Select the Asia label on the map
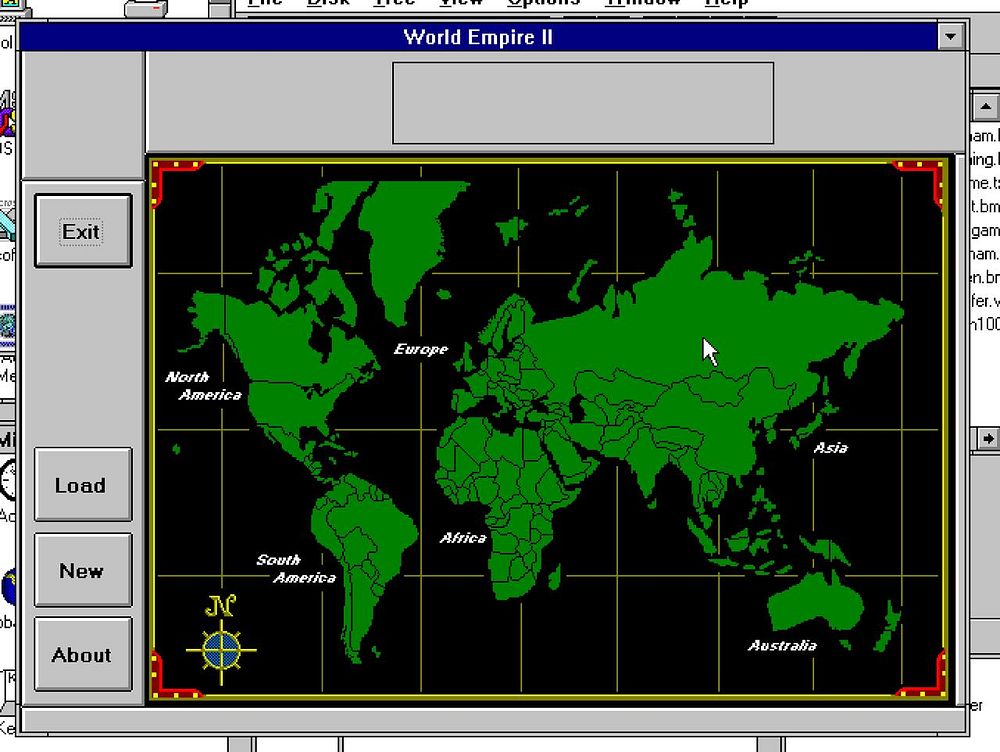The width and height of the screenshot is (1000, 752). tap(830, 448)
